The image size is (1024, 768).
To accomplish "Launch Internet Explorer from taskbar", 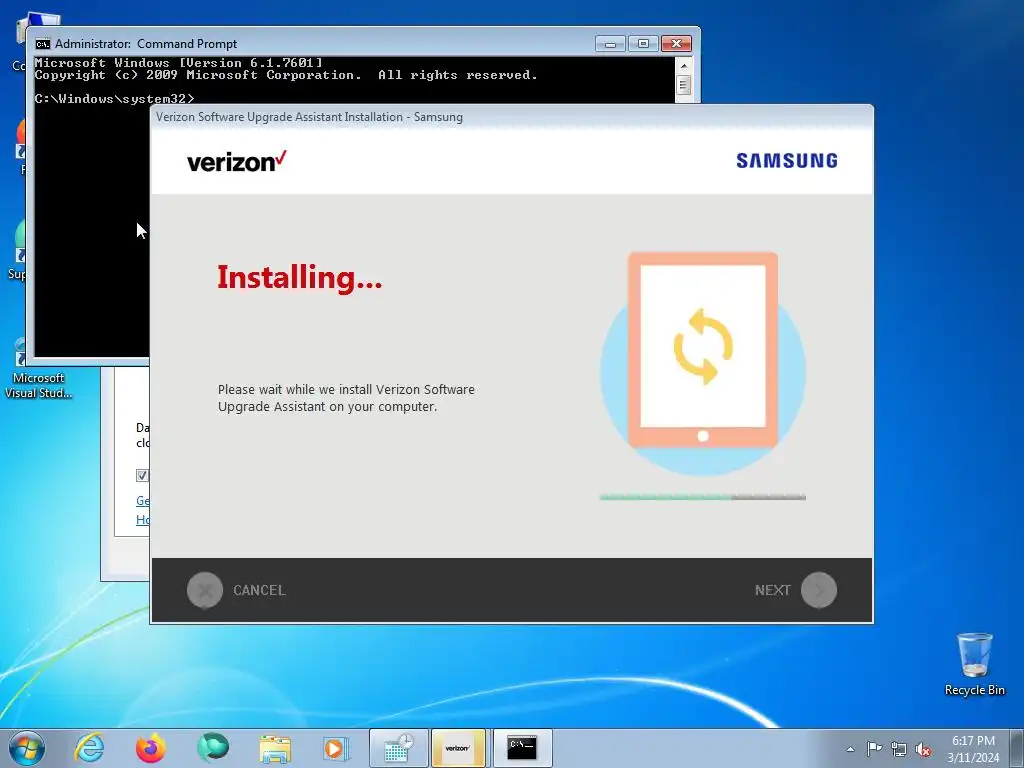I will 89,748.
